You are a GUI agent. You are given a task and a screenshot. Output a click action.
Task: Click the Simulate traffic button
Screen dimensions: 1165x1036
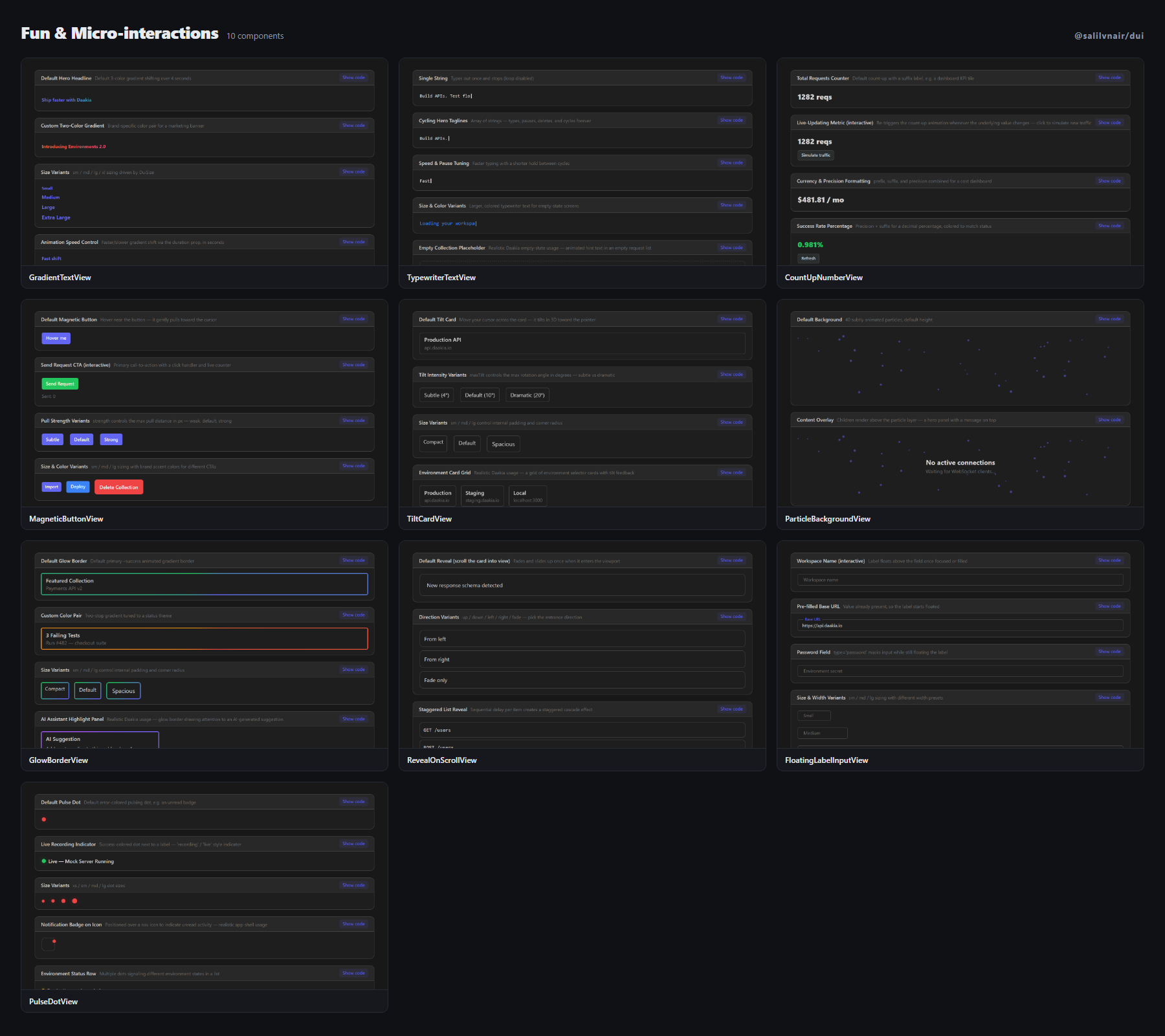[x=815, y=155]
